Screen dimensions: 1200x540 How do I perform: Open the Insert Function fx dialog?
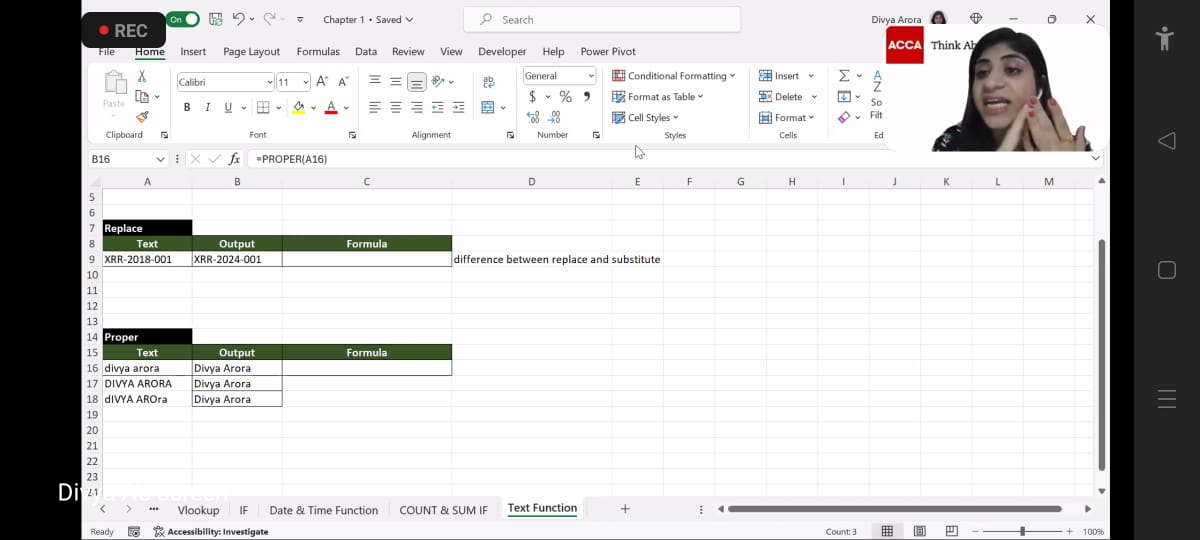click(x=234, y=159)
